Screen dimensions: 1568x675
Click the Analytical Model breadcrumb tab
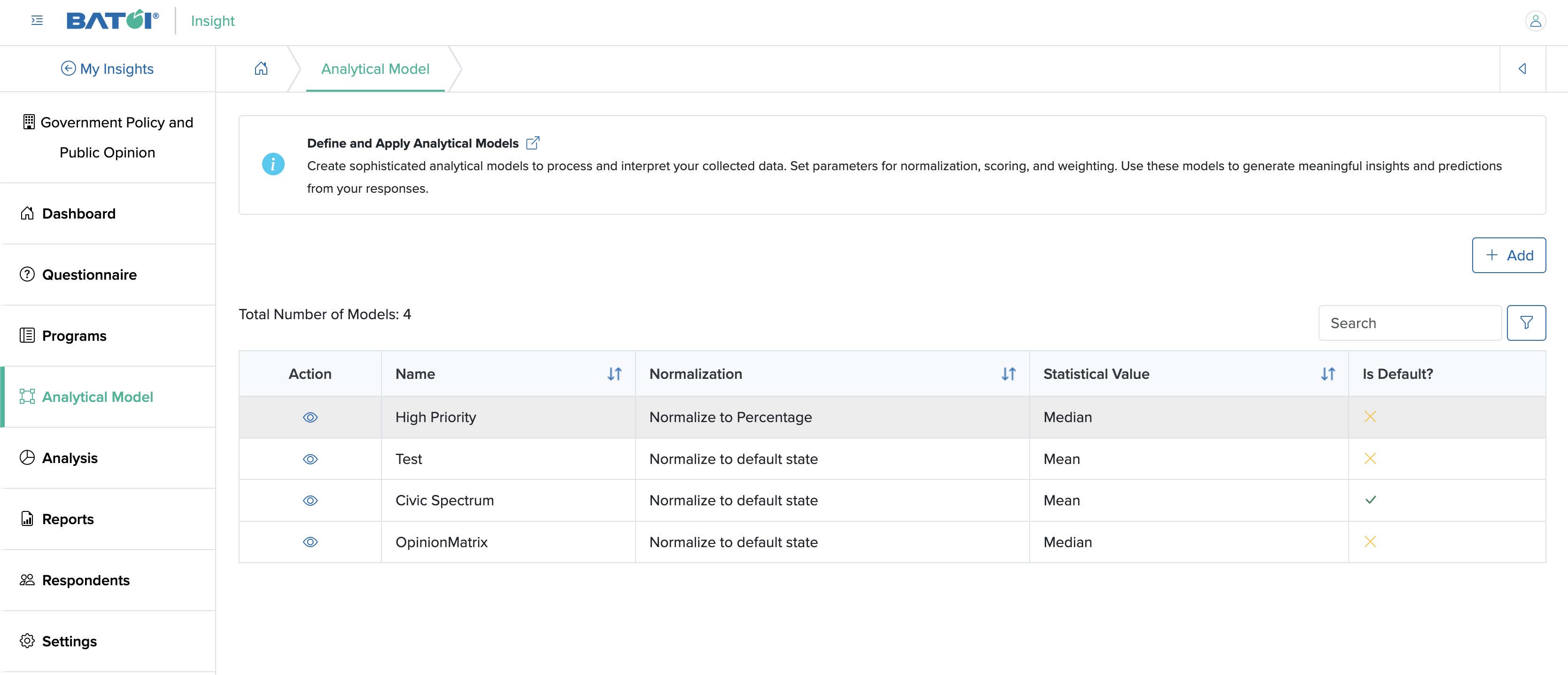(x=375, y=69)
